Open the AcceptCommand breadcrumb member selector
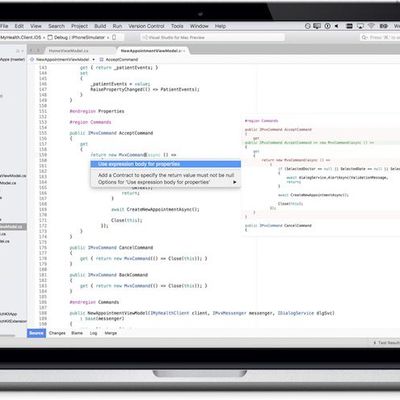This screenshot has width=400, height=400. click(x=119, y=59)
